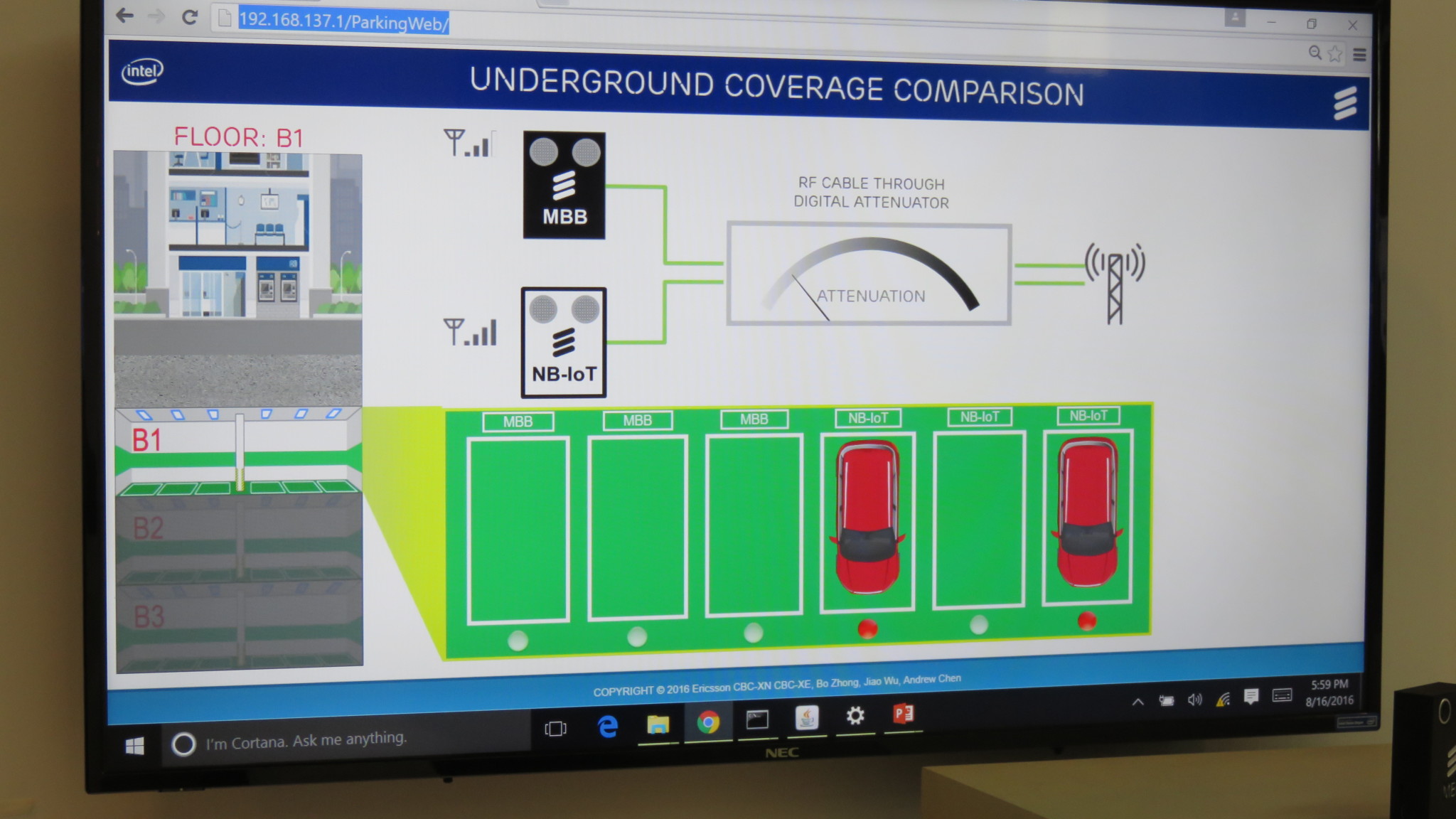The image size is (1456, 819).
Task: Open File Explorer from taskbar
Action: (x=658, y=724)
